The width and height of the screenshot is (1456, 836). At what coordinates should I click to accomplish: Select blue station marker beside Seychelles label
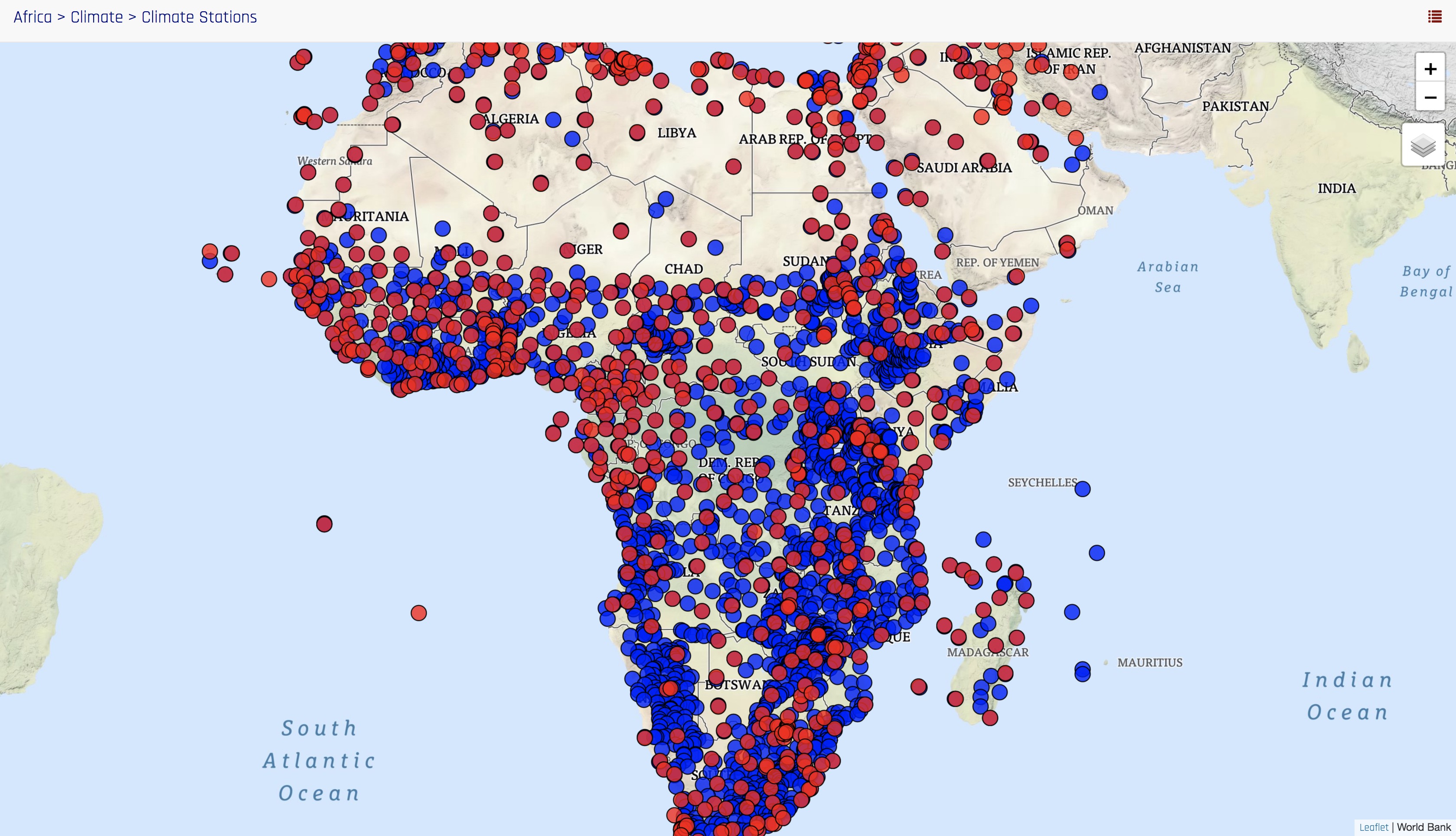(1082, 489)
